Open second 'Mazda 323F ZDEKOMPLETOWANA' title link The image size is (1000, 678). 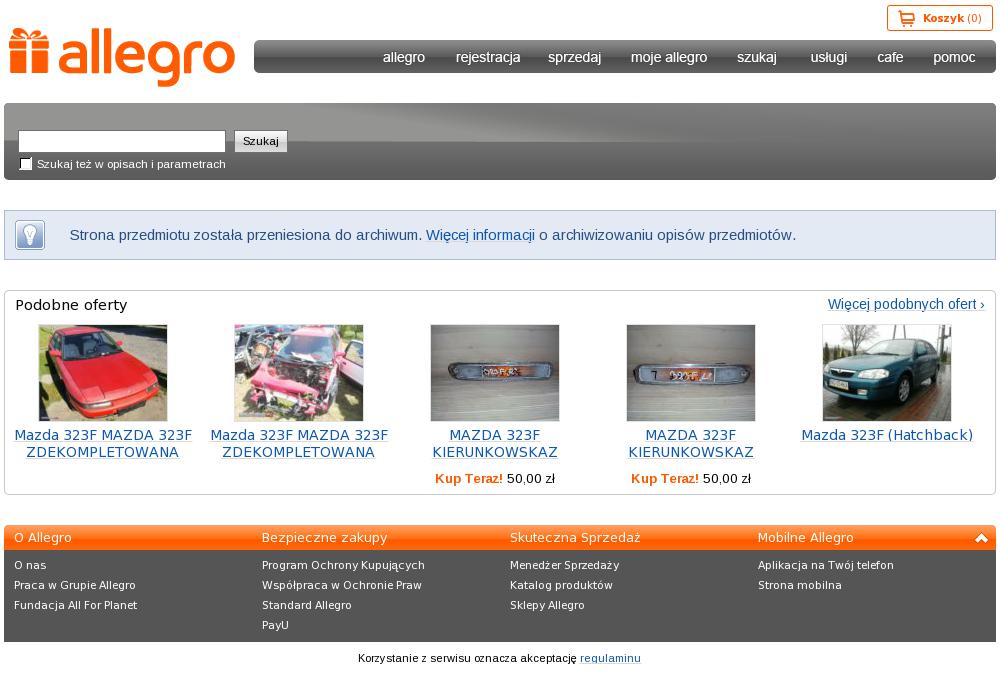pyautogui.click(x=298, y=443)
